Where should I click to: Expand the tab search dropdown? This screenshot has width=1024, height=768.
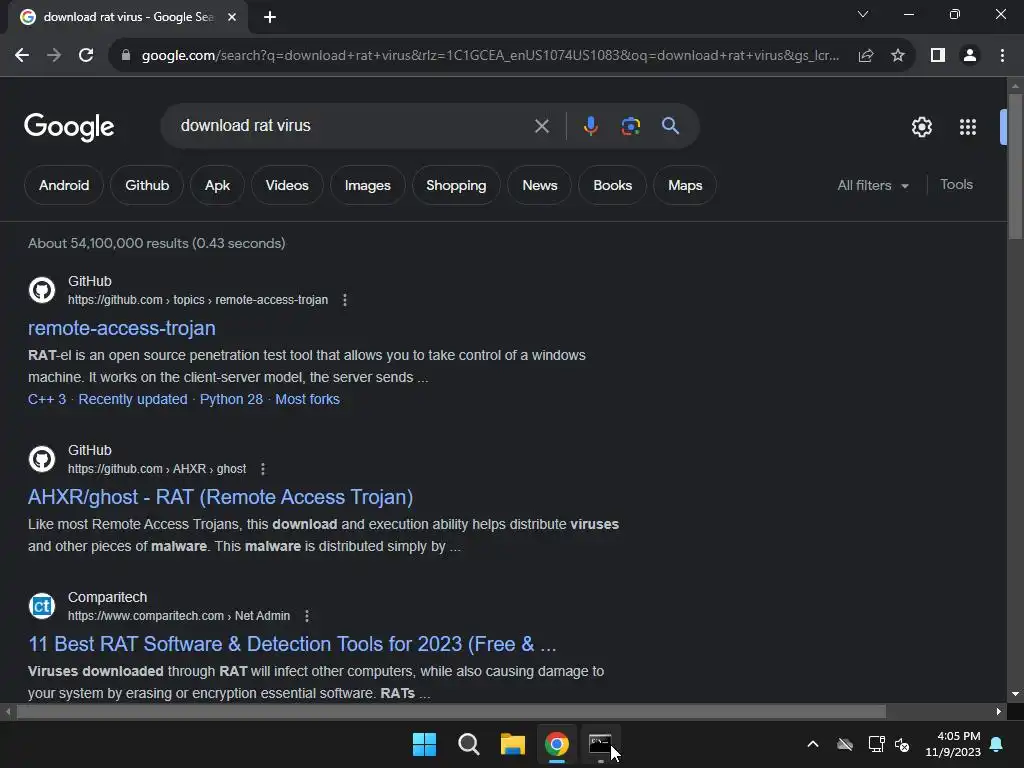[x=863, y=14]
